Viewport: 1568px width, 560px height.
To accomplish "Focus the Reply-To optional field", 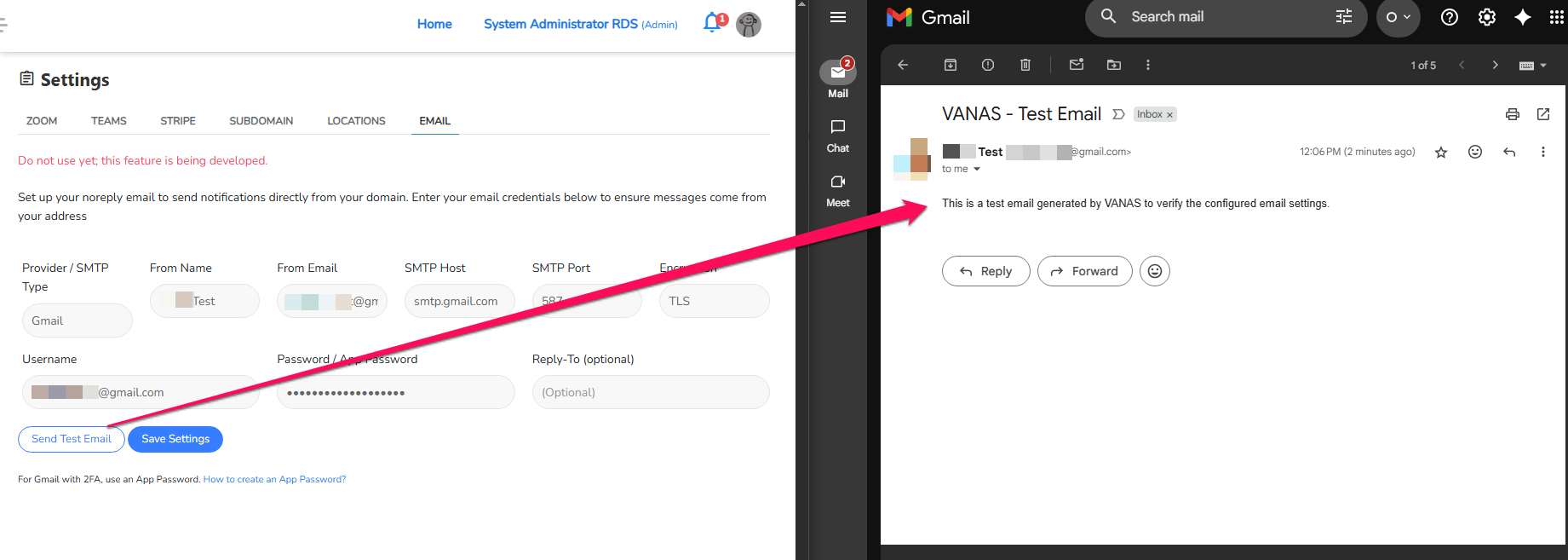I will [651, 392].
